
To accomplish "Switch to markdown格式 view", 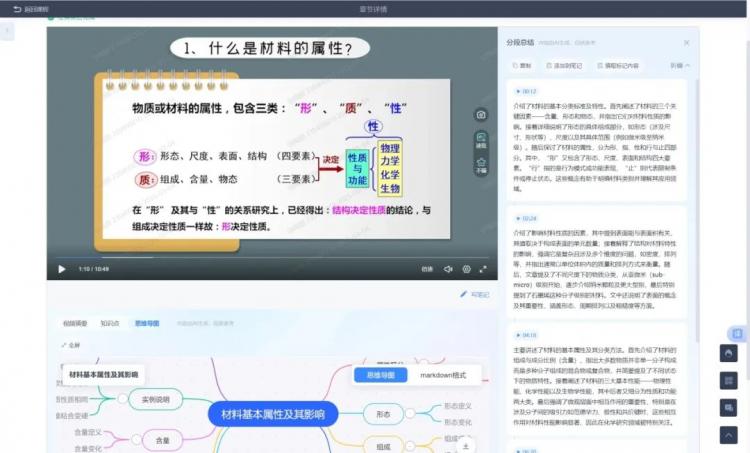I will [x=443, y=375].
